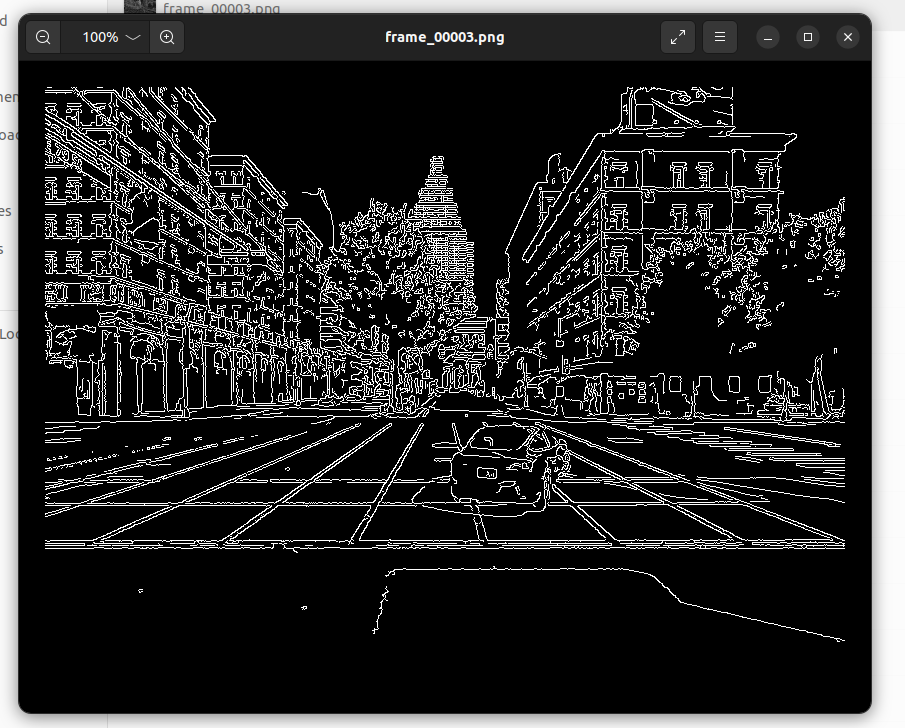
Task: Open Documents in the background file sidebar
Action: click(x=6, y=97)
